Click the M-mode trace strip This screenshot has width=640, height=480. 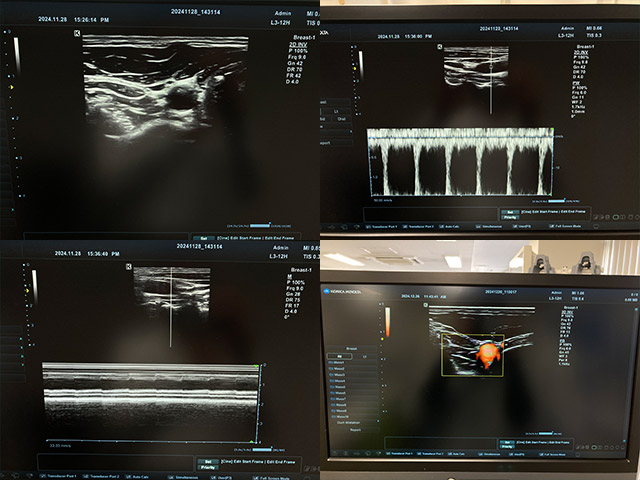pos(150,402)
